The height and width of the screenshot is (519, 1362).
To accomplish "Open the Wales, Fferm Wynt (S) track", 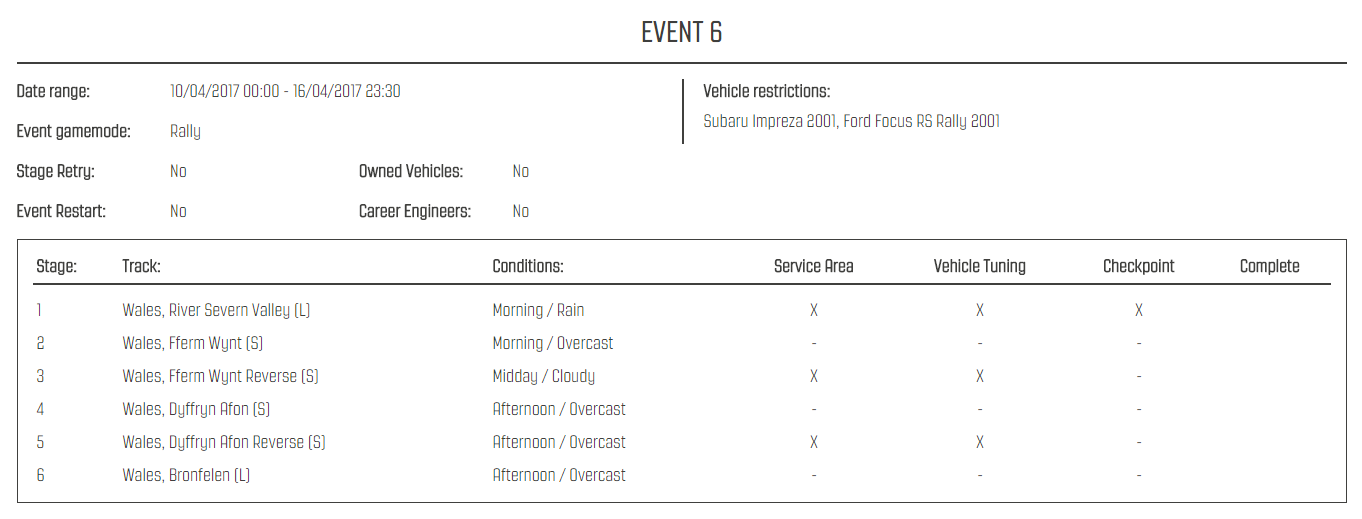I will (x=193, y=343).
